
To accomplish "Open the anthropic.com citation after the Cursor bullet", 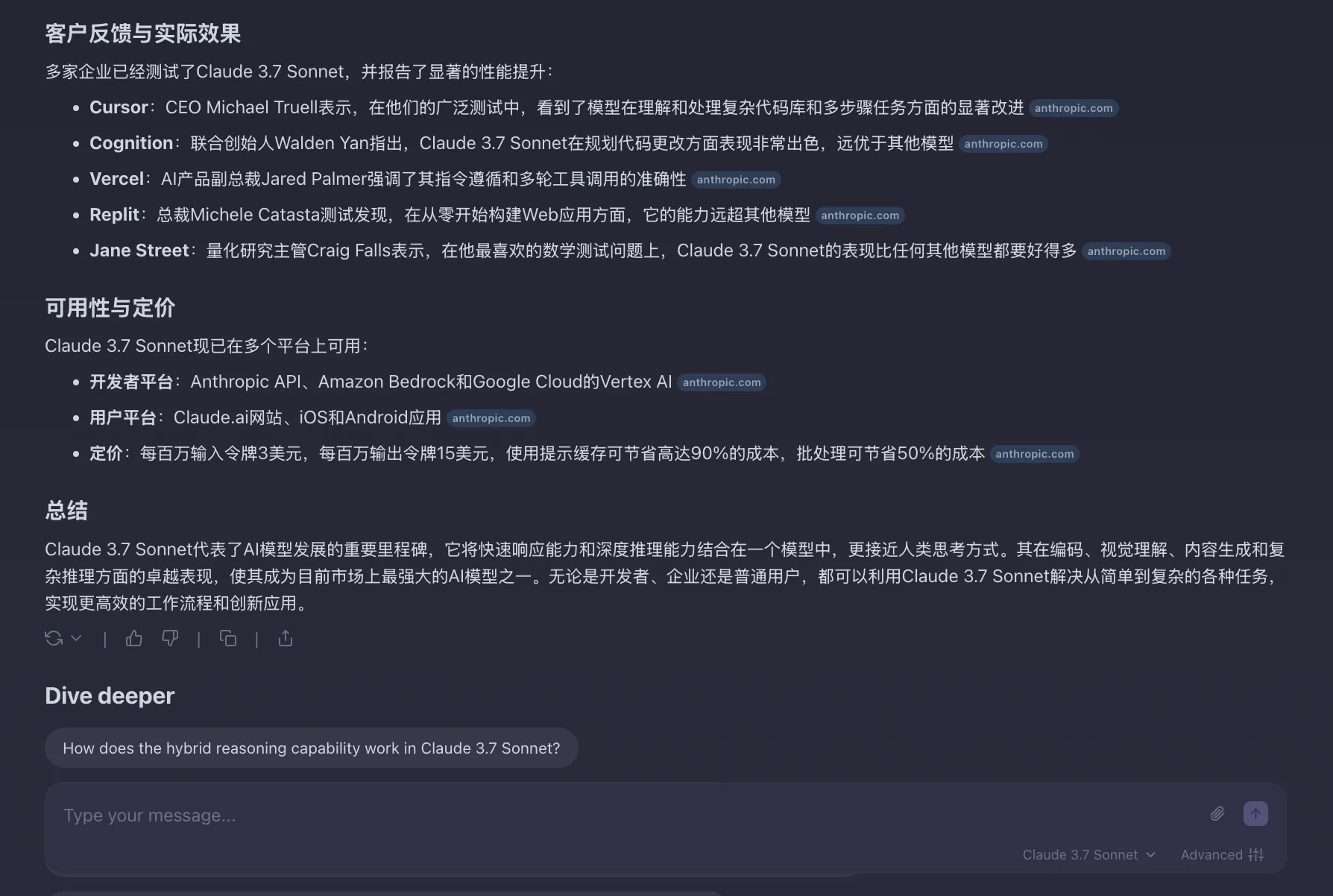I will click(1074, 108).
